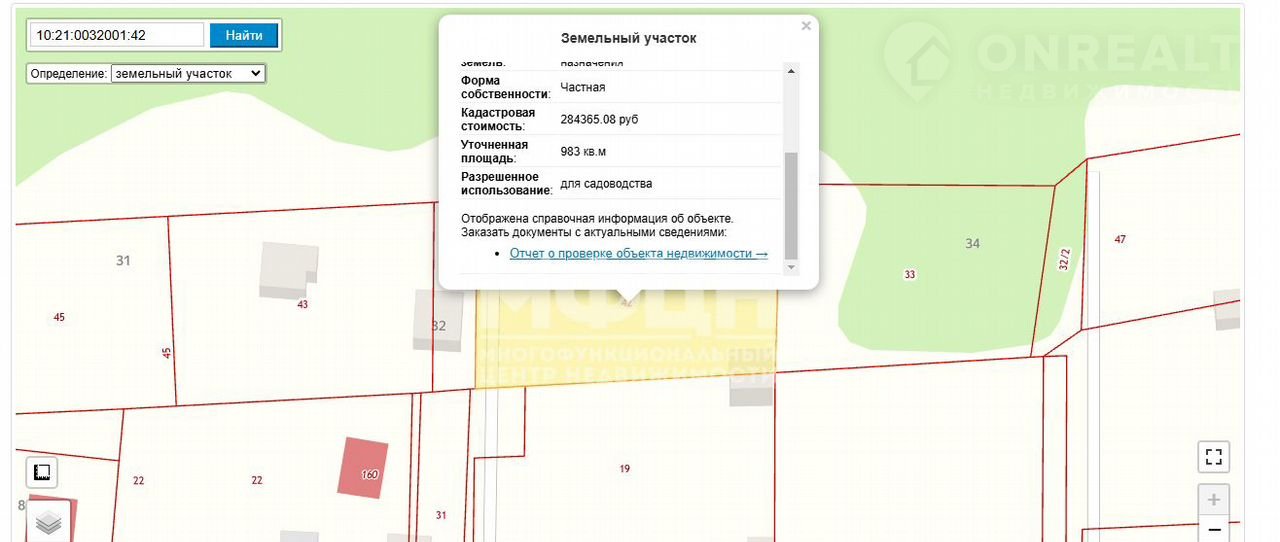
Task: Zoom in with the plus button
Action: [x=1214, y=500]
